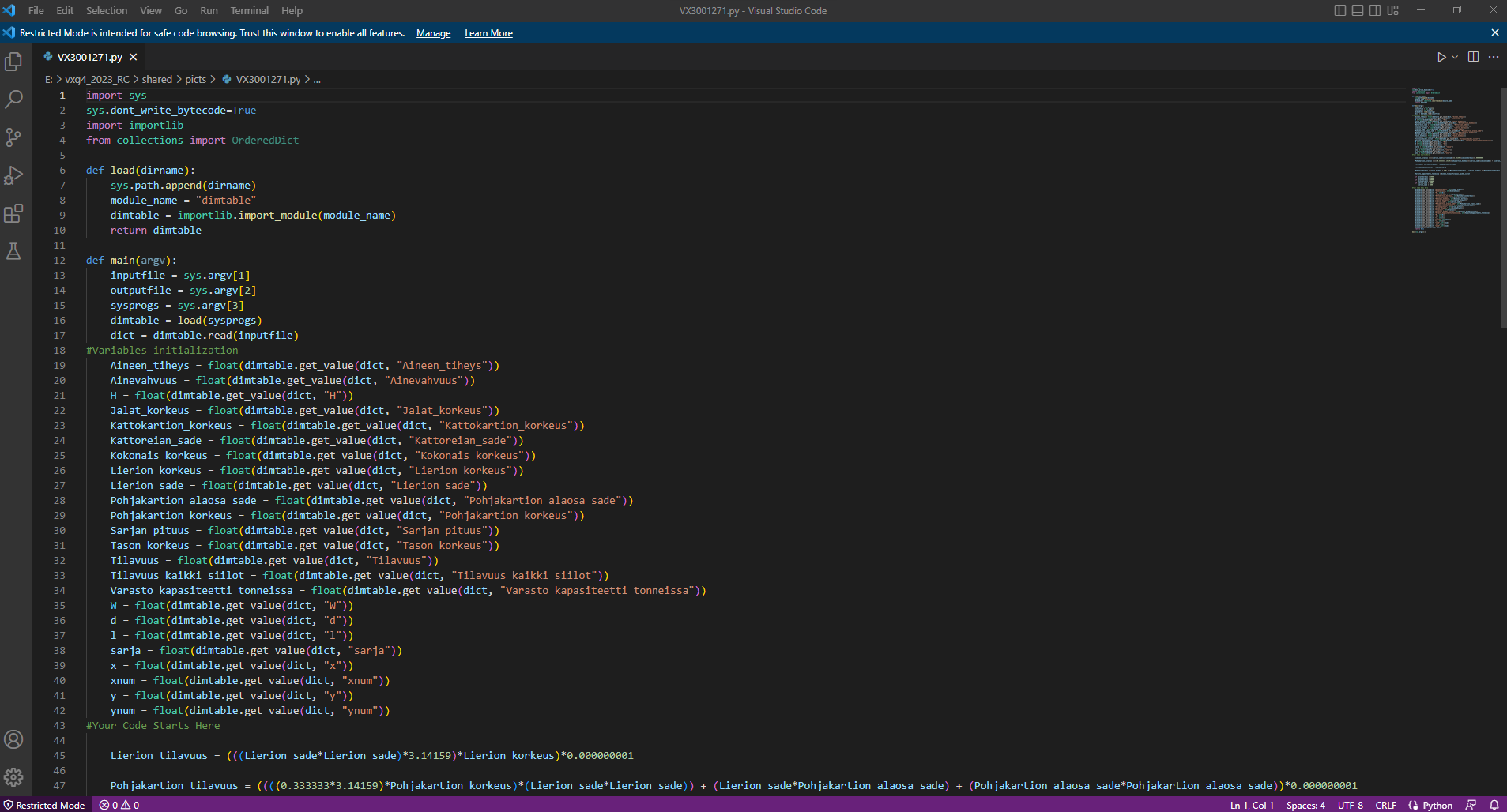Select the VX3001271.py editor tab
The width and height of the screenshot is (1507, 812).
click(x=89, y=57)
